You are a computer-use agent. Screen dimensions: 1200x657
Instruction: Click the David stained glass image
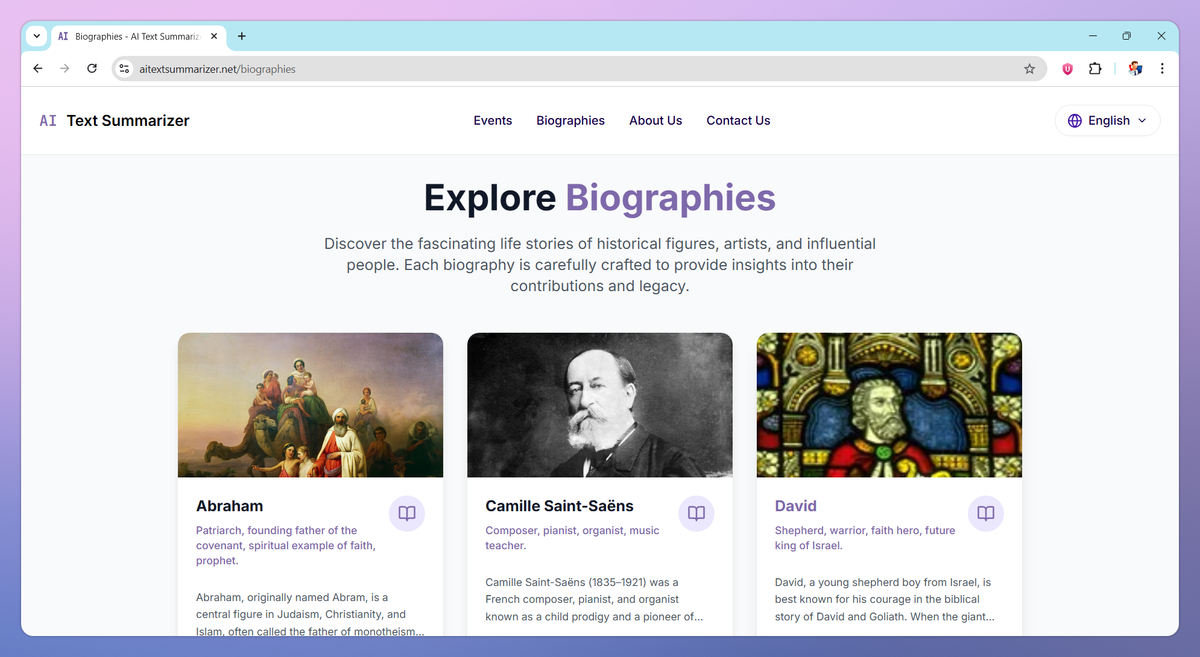click(889, 405)
